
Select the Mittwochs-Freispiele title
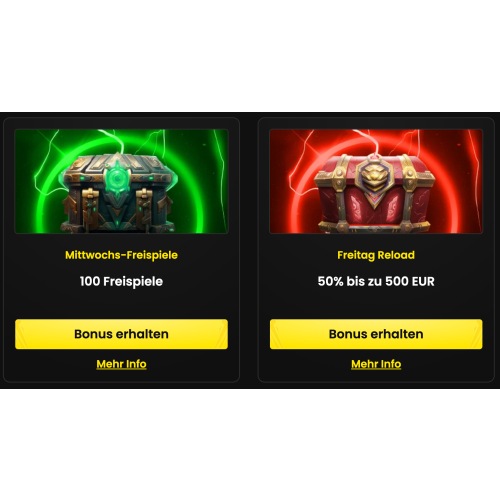tap(121, 255)
